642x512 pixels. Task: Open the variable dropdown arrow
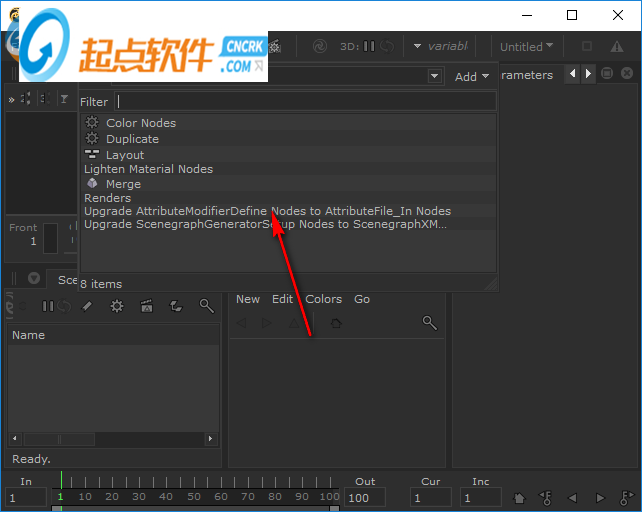pyautogui.click(x=417, y=46)
